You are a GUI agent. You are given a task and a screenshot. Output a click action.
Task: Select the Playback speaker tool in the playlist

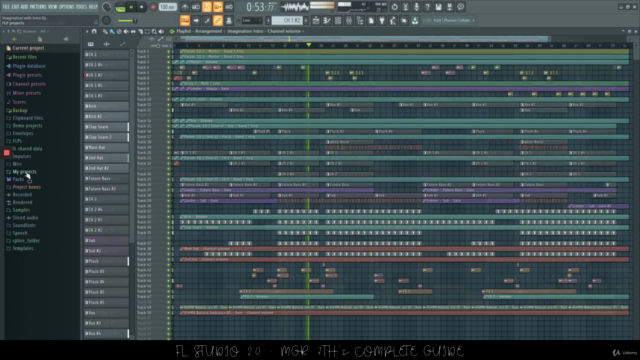161,31
